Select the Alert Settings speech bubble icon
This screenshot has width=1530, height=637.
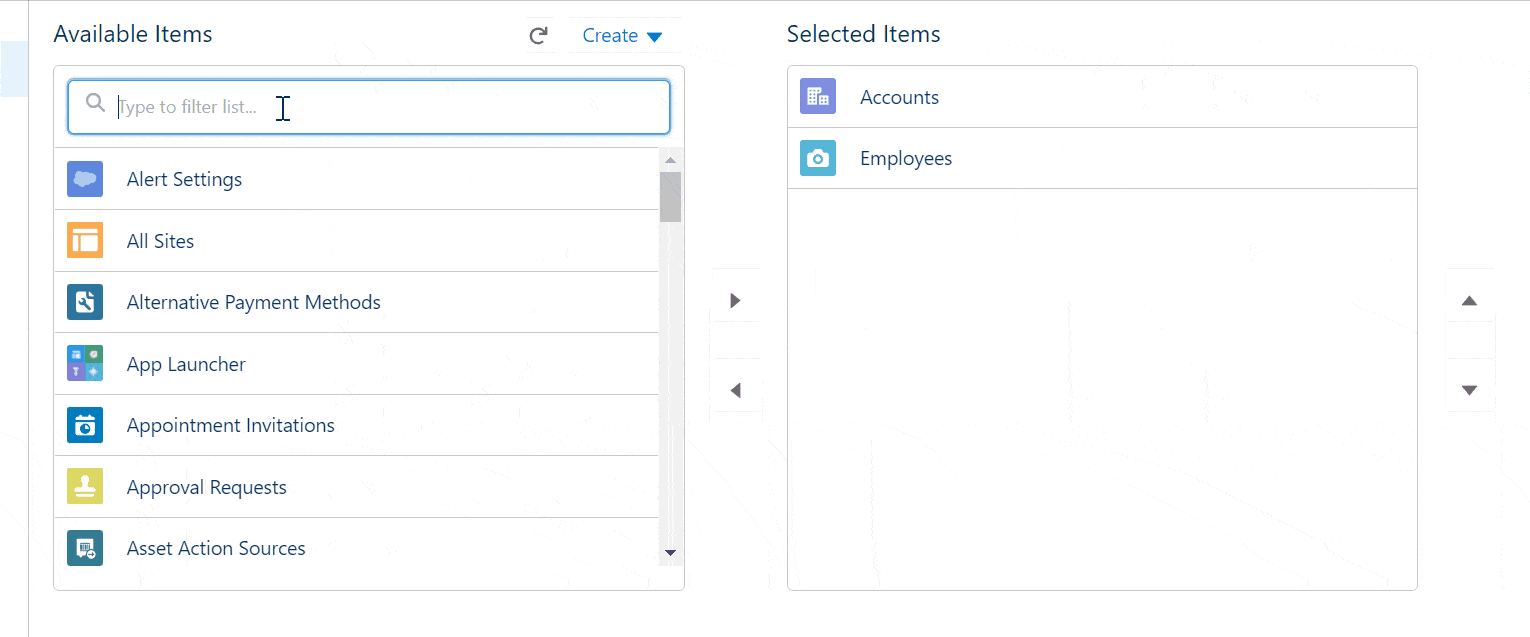coord(85,178)
